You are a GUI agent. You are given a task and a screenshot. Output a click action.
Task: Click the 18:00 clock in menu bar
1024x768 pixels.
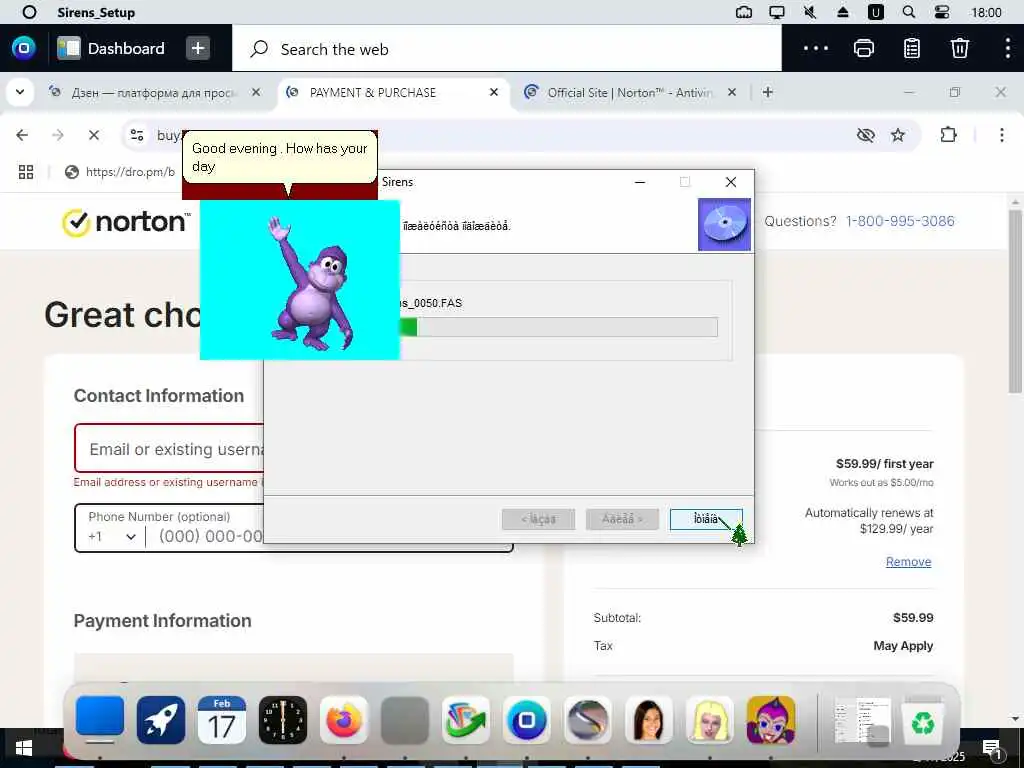click(986, 12)
